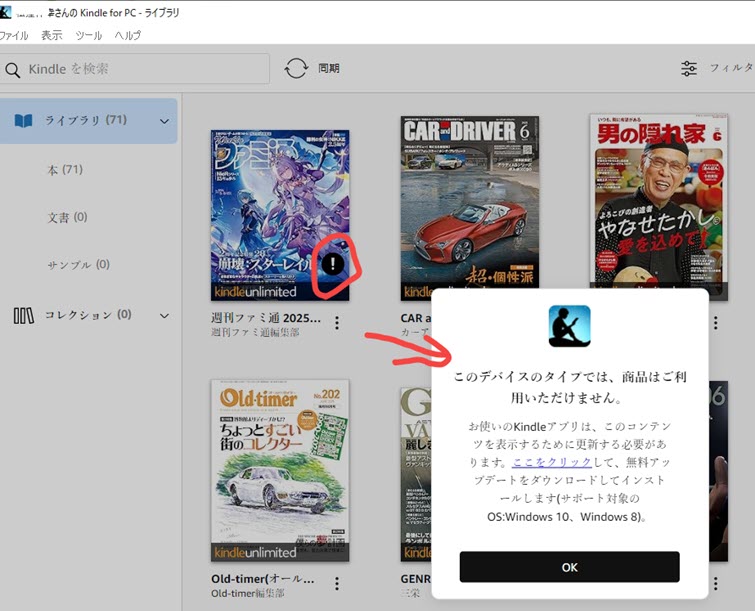Click the exclamation warning badge on Famitsu cover

click(333, 263)
